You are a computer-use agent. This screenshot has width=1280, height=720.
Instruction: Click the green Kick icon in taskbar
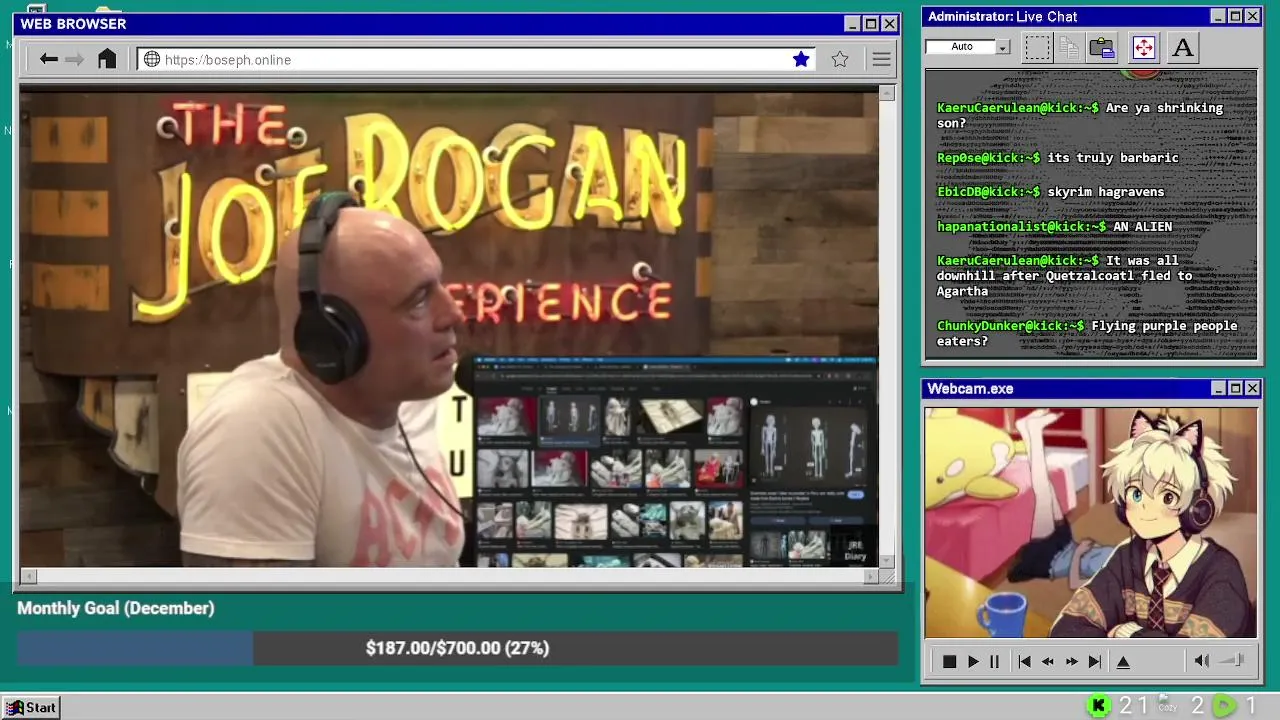click(x=1098, y=706)
